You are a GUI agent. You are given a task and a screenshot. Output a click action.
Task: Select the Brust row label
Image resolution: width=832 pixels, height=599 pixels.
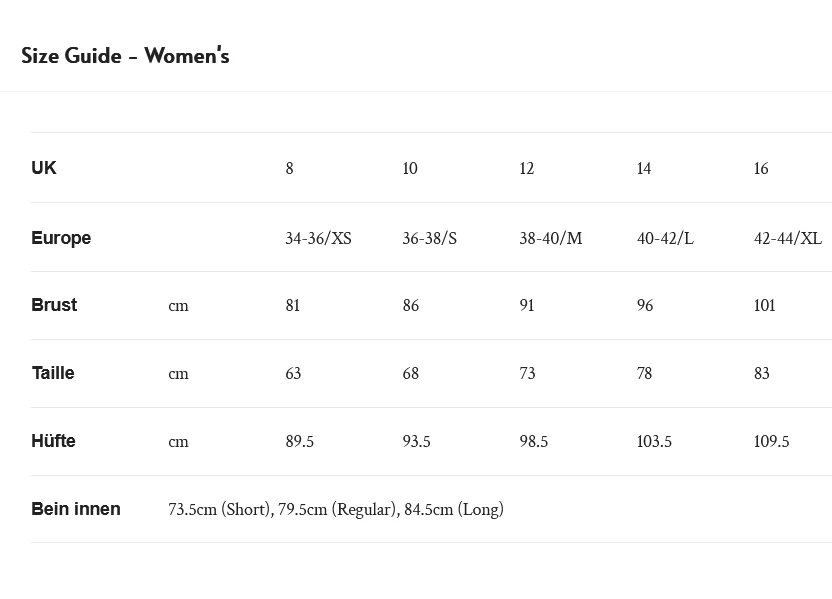pos(54,305)
